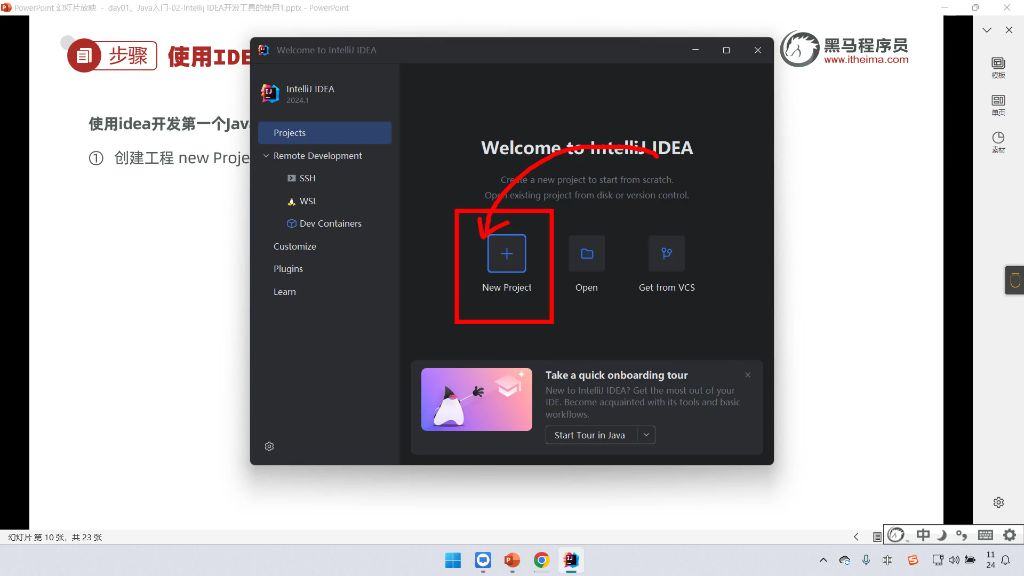Open the Learn section
The height and width of the screenshot is (576, 1024).
[x=284, y=291]
